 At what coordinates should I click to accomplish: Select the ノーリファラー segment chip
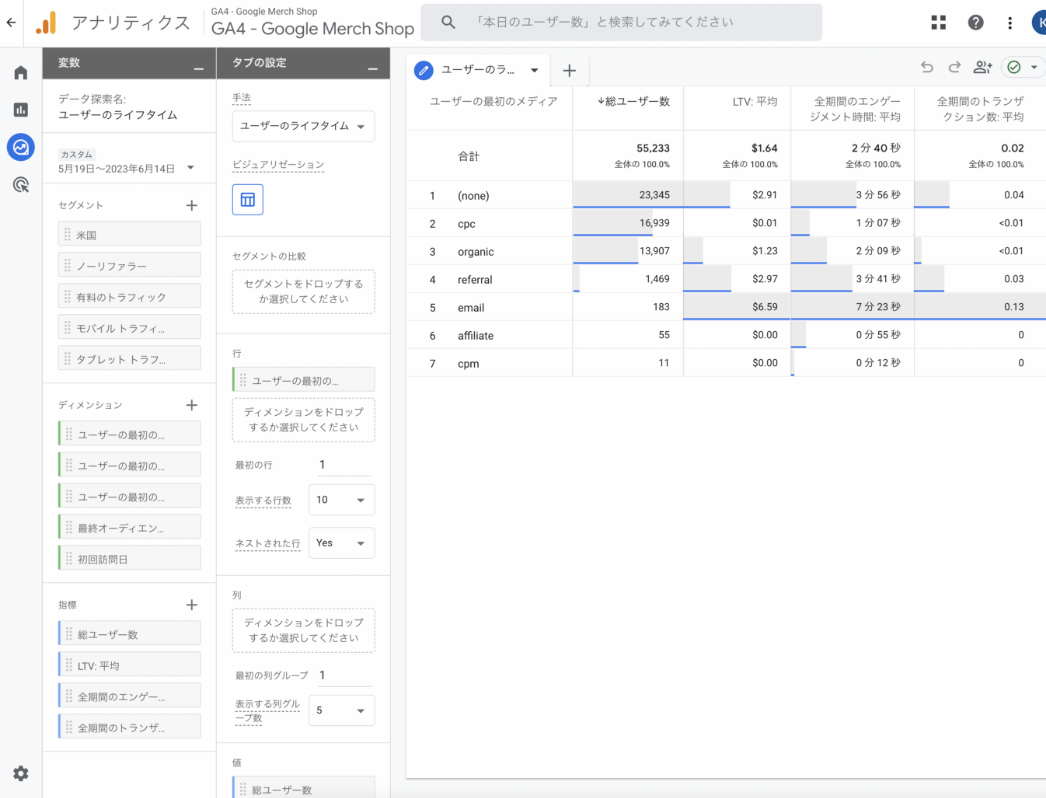129,266
